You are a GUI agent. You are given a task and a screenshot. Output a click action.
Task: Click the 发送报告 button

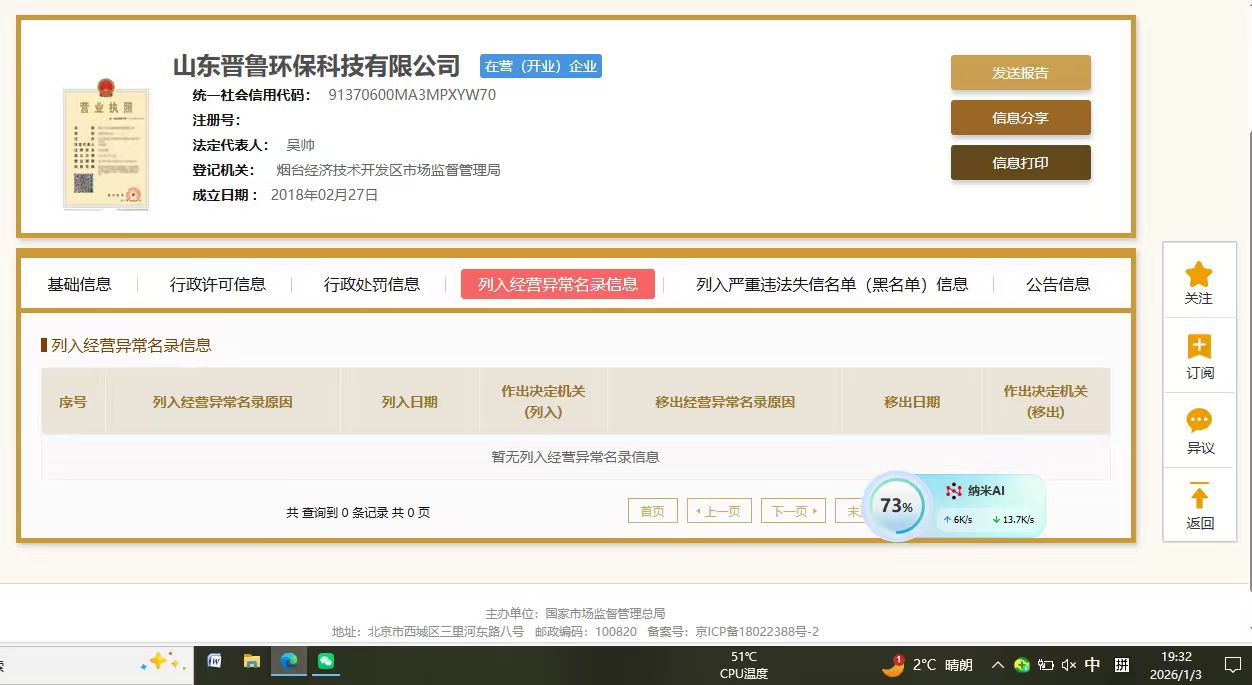click(1021, 73)
